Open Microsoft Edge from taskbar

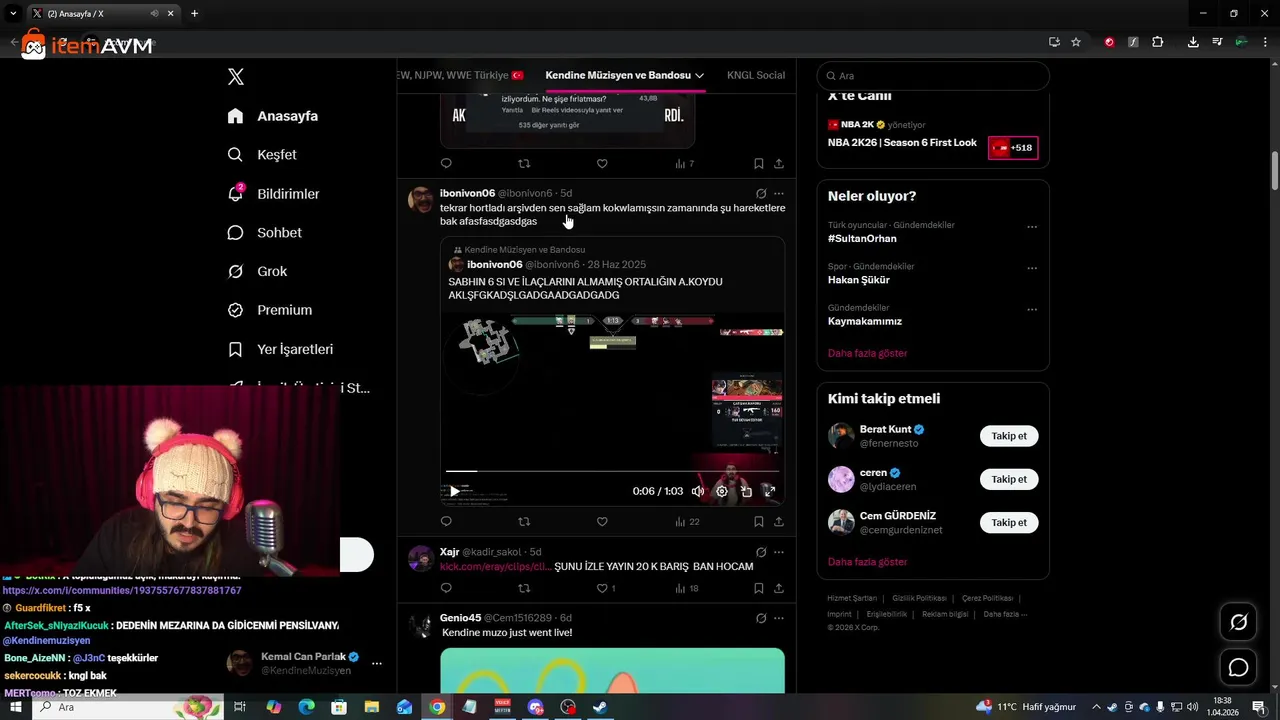[306, 707]
